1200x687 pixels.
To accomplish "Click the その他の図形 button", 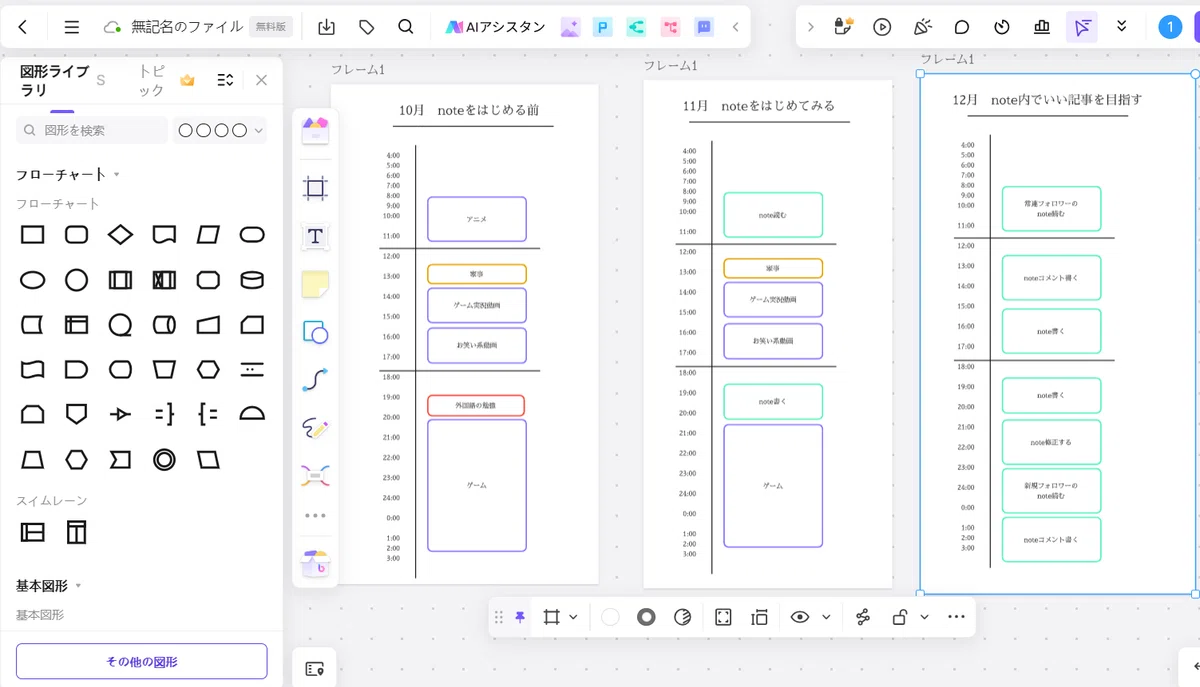I will pyautogui.click(x=141, y=661).
